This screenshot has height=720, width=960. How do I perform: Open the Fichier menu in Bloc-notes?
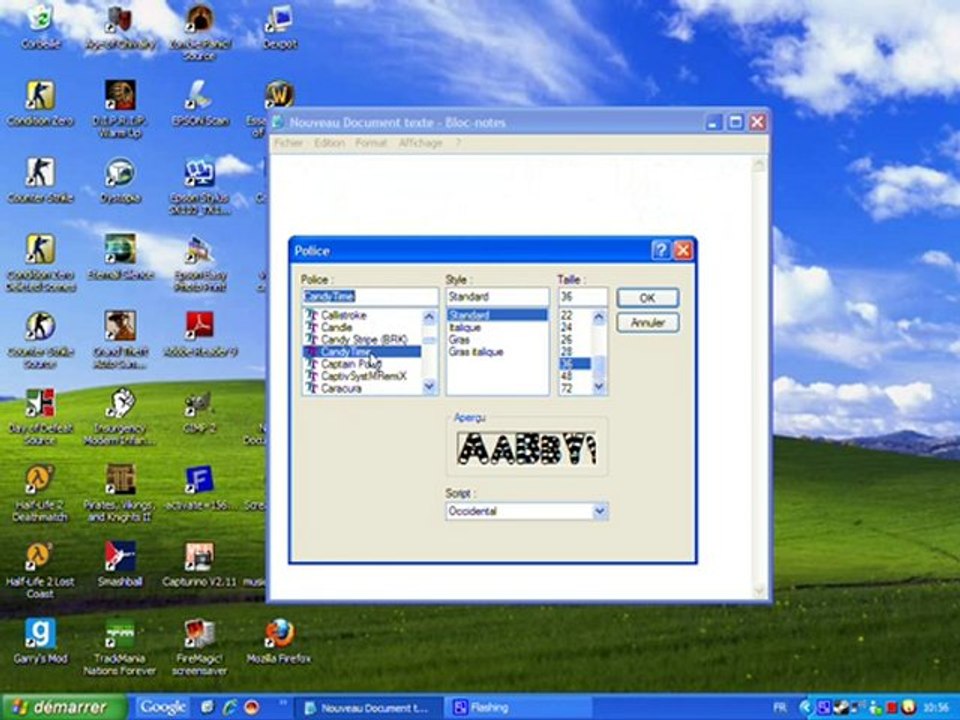[288, 143]
